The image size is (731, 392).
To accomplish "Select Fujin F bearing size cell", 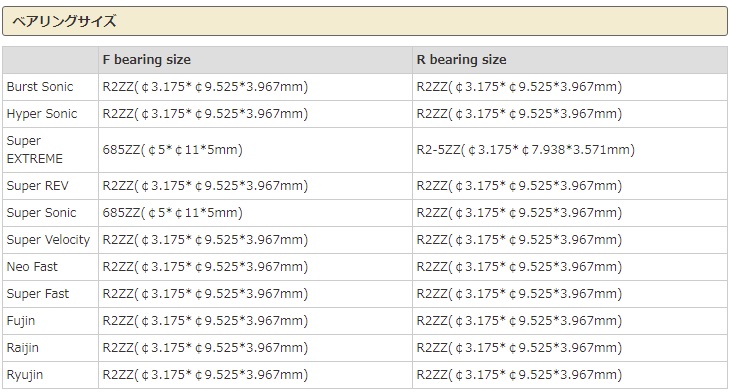I will 255,321.
